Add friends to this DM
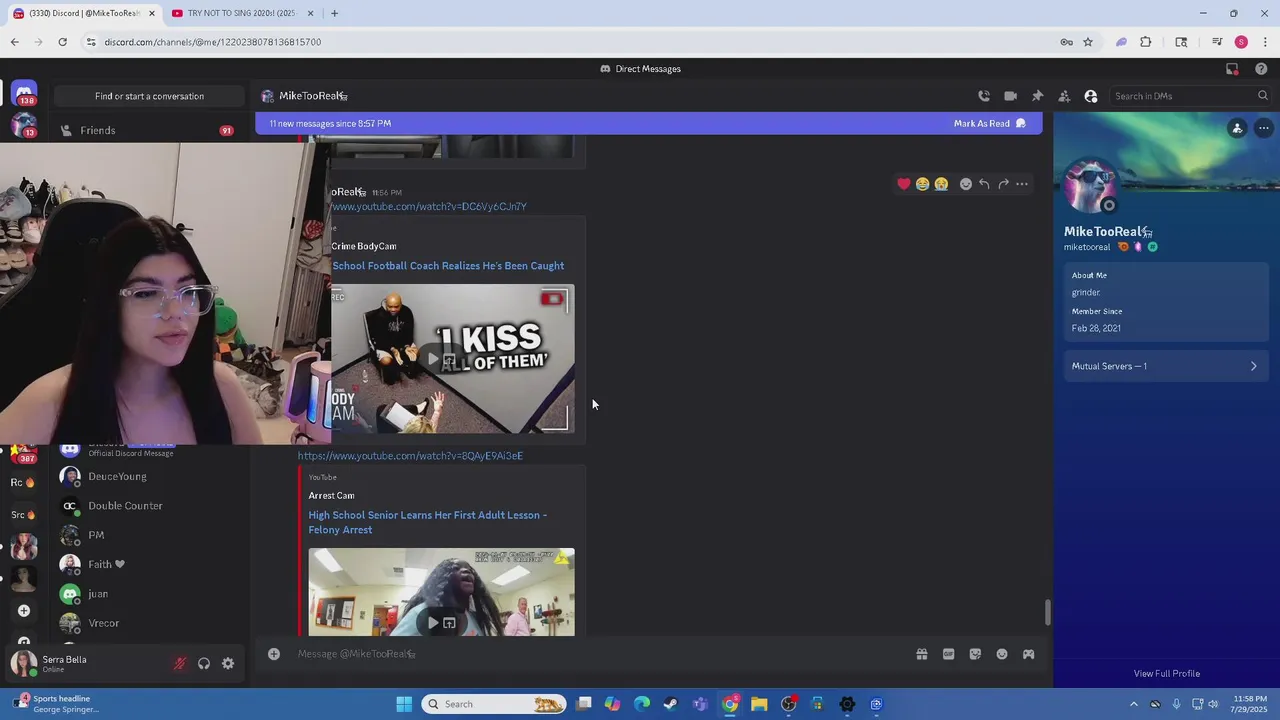 [1064, 96]
